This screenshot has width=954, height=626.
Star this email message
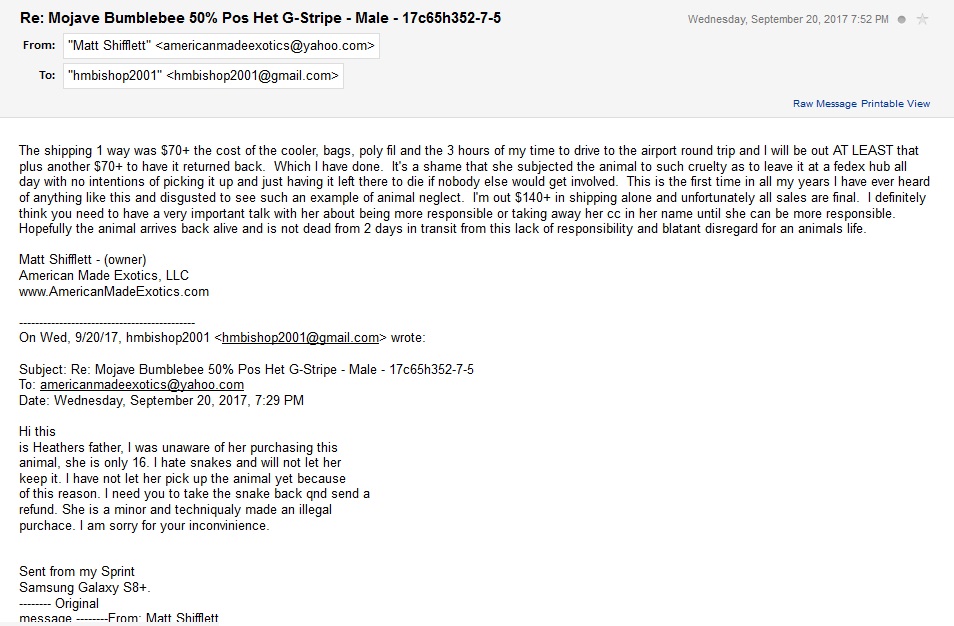click(922, 19)
